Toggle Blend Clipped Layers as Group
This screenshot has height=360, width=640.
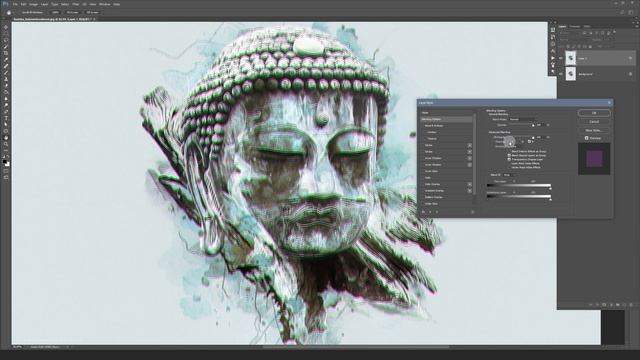[x=509, y=156]
